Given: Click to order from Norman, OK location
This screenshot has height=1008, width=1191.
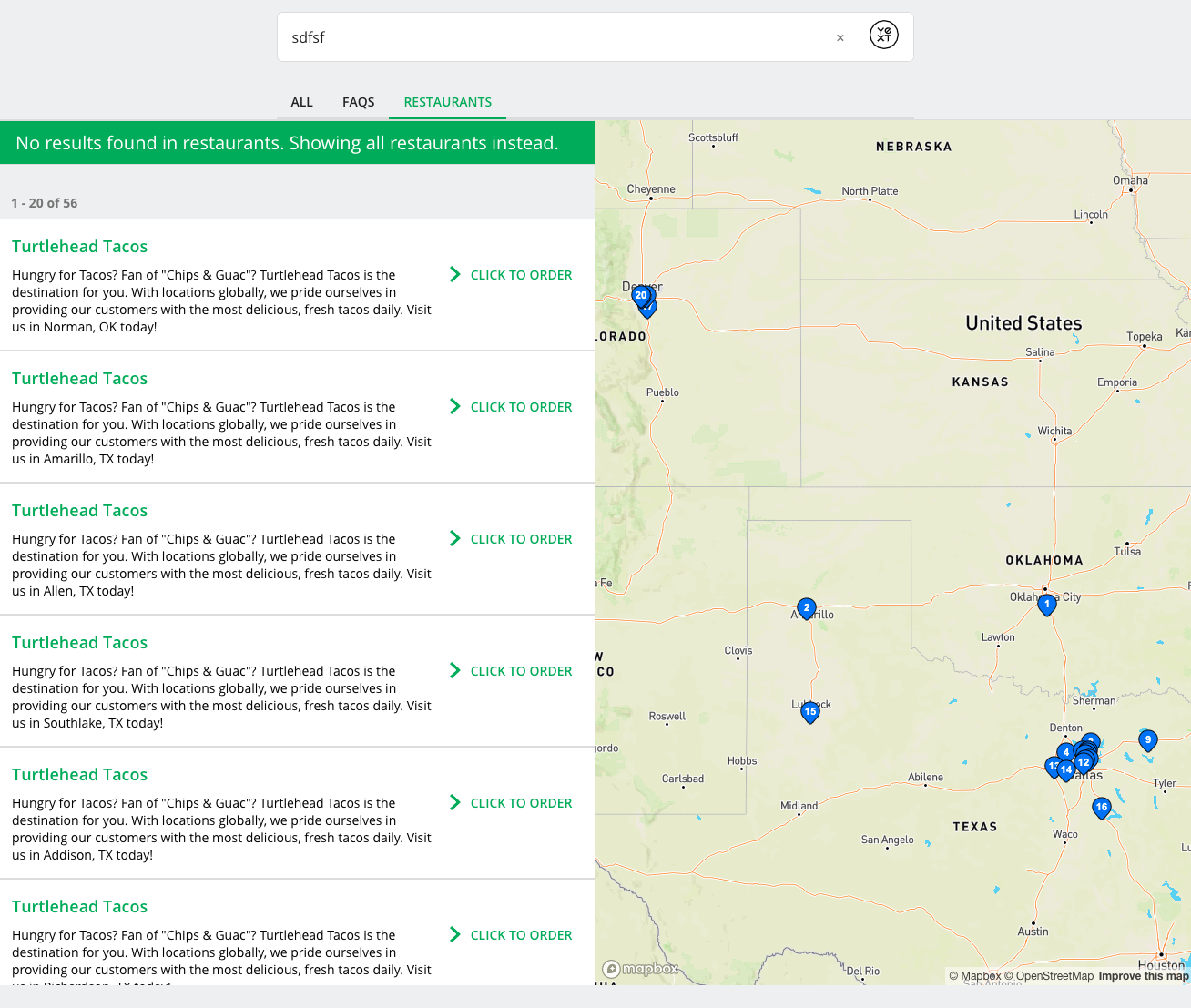Looking at the screenshot, I should pyautogui.click(x=511, y=275).
